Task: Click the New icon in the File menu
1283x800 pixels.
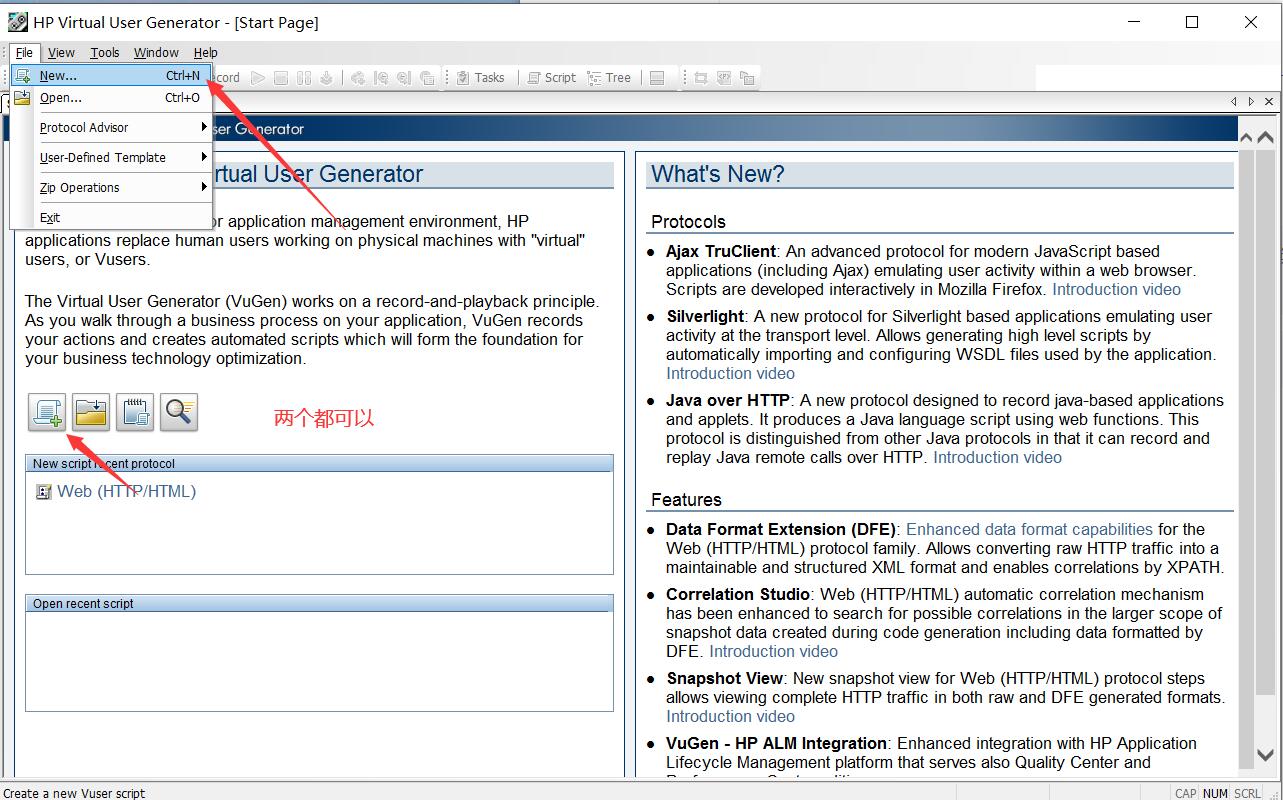Action: pos(23,75)
